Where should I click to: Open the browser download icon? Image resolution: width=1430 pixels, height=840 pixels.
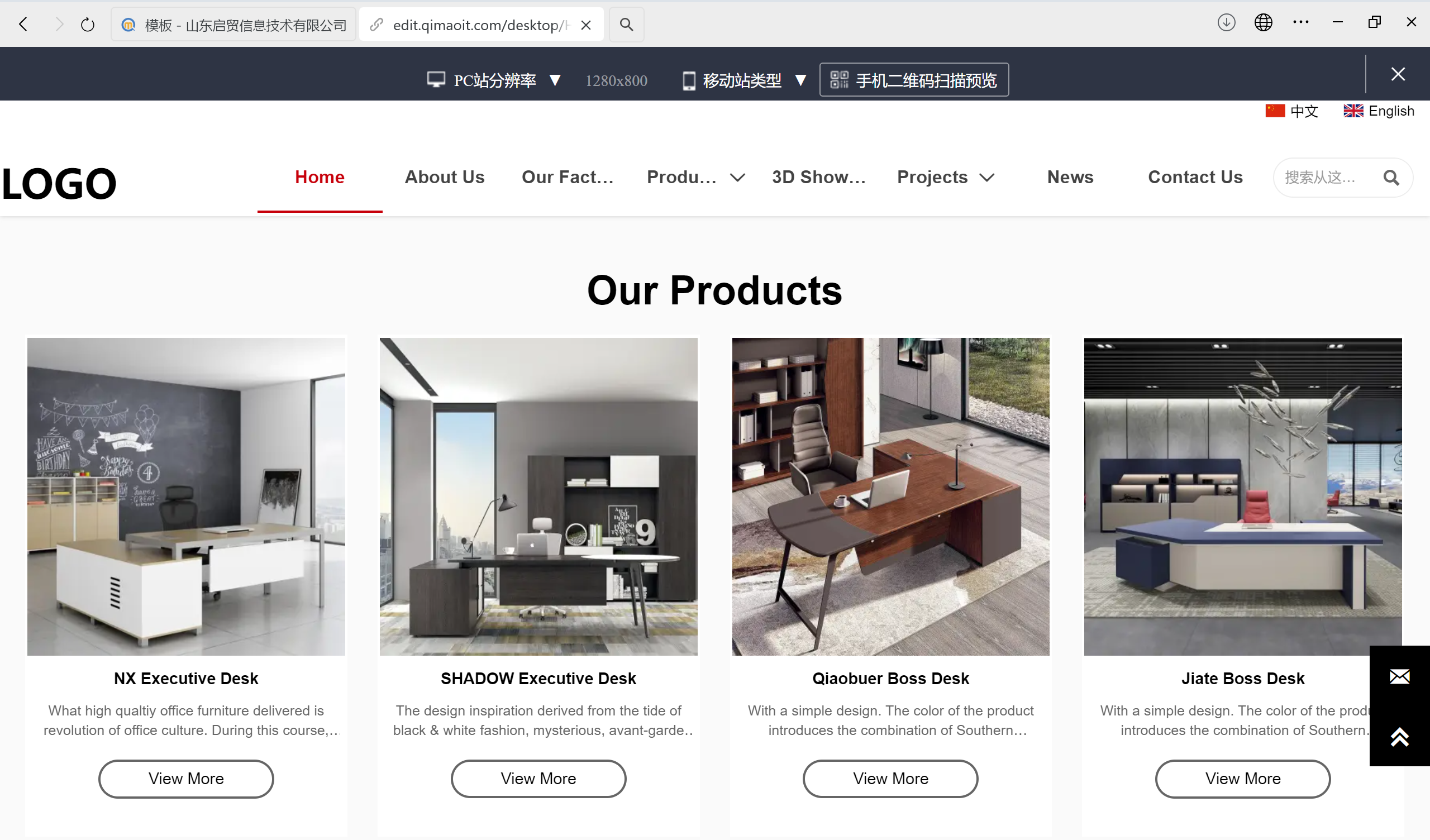(1226, 23)
